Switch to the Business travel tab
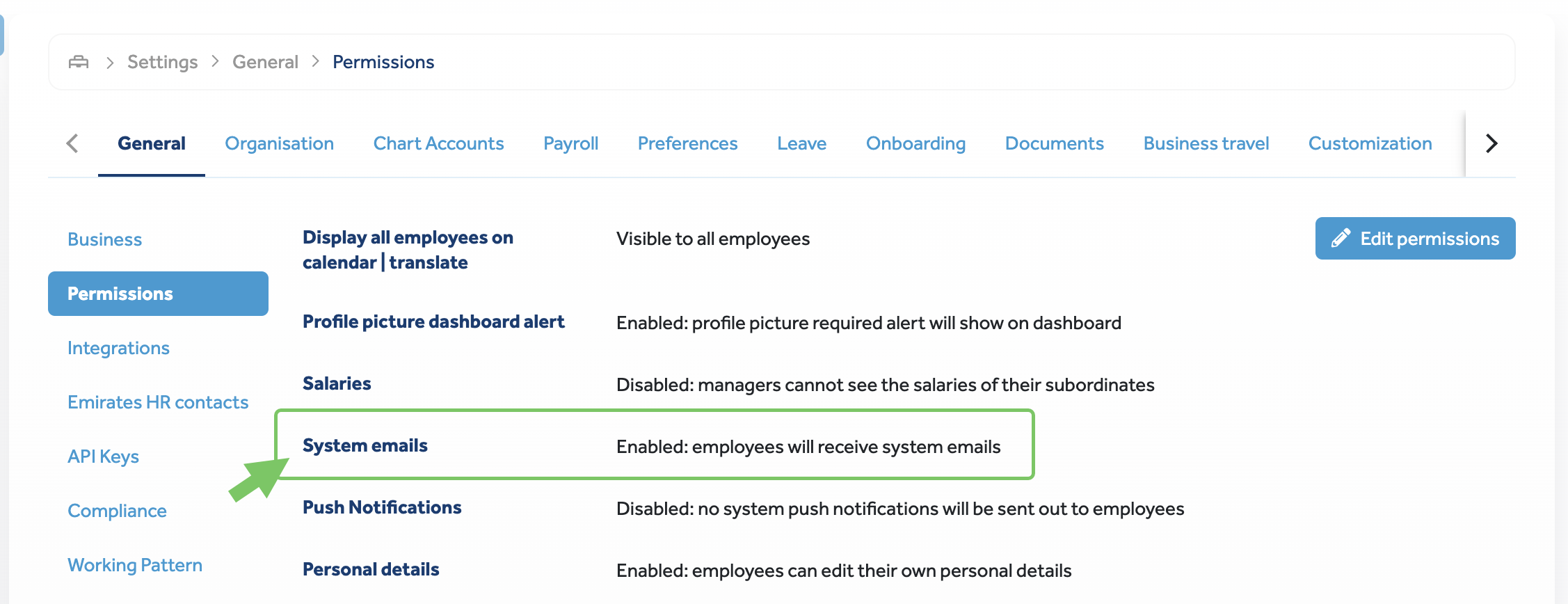Viewport: 1568px width, 604px height. (x=1206, y=143)
